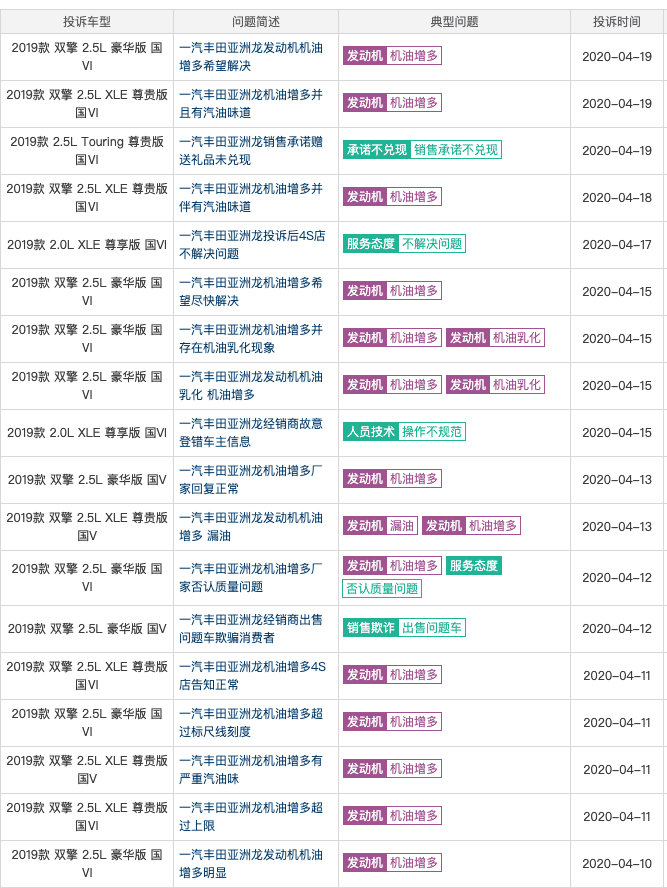Click the 投诉车型 column header
The image size is (667, 888).
[87, 22]
